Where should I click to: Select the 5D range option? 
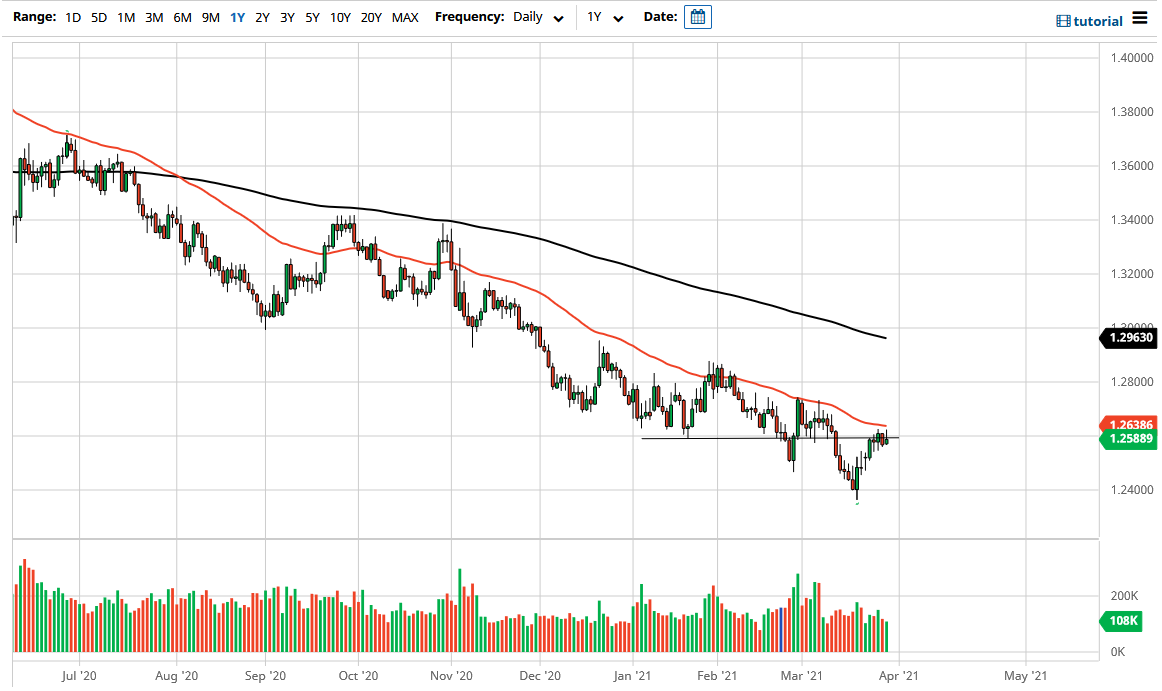point(97,17)
